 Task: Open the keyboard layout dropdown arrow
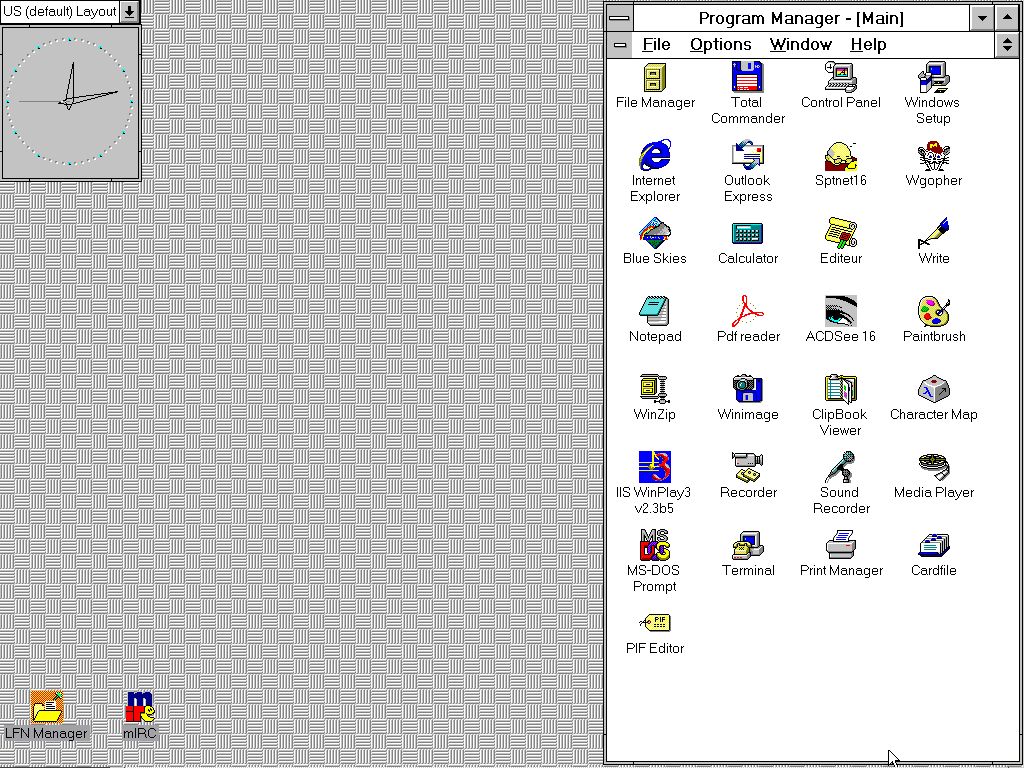(x=130, y=12)
